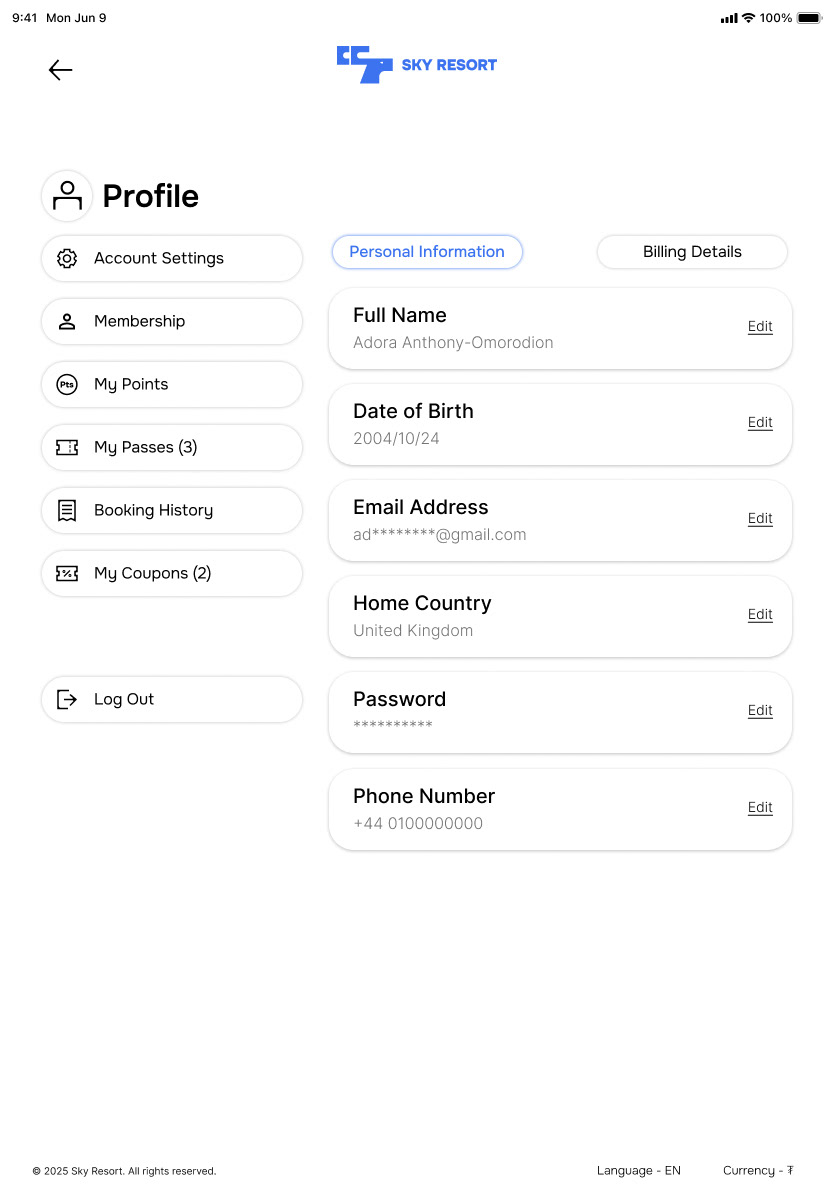
Task: Edit the Date of Birth
Action: tap(760, 423)
